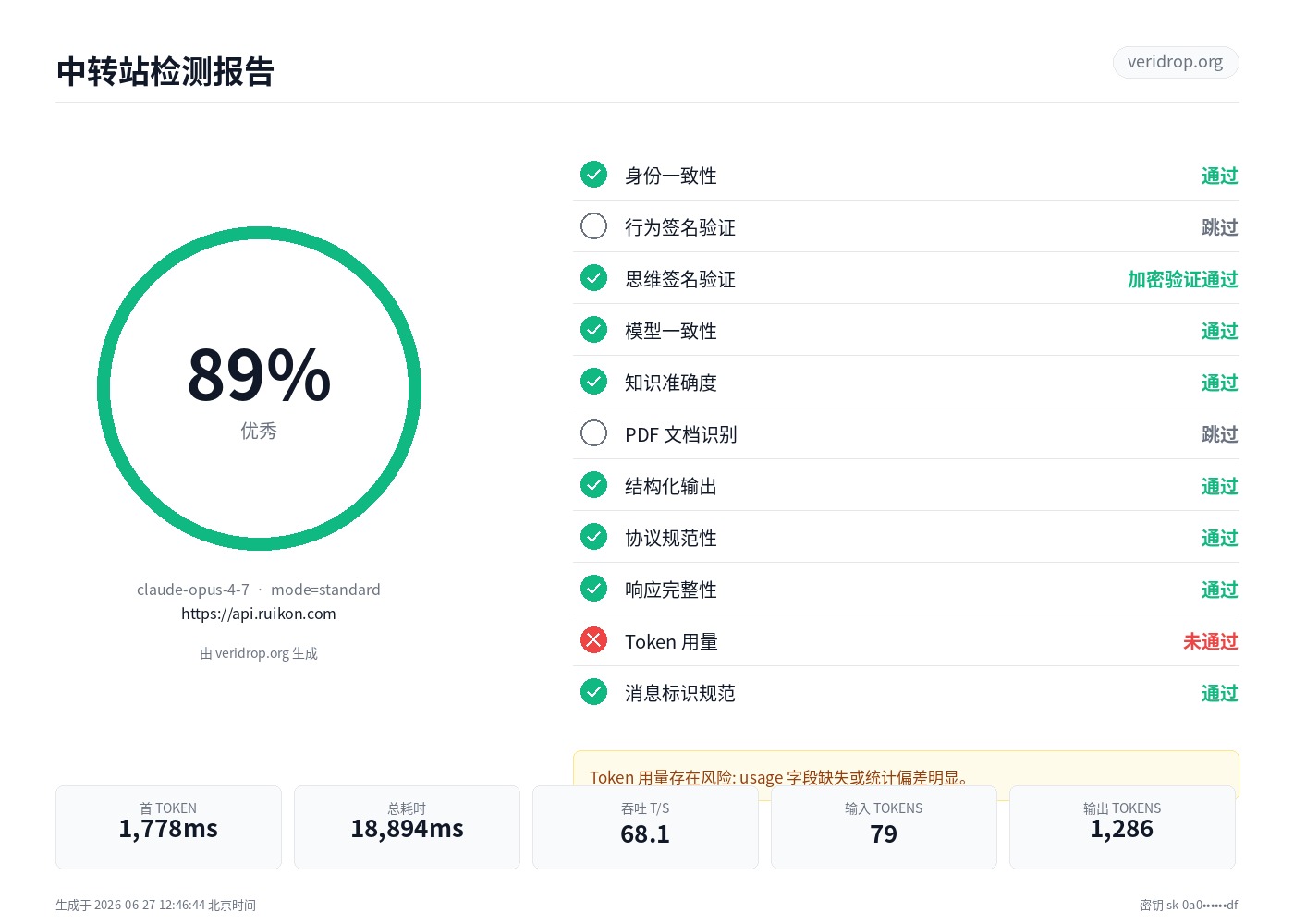
Task: Click the green check icon beside 消息标识规范
Action: [x=593, y=692]
